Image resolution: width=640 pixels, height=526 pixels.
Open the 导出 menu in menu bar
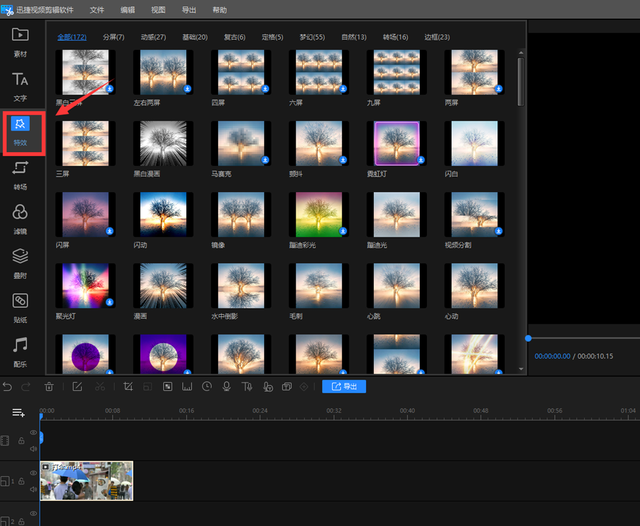189,10
